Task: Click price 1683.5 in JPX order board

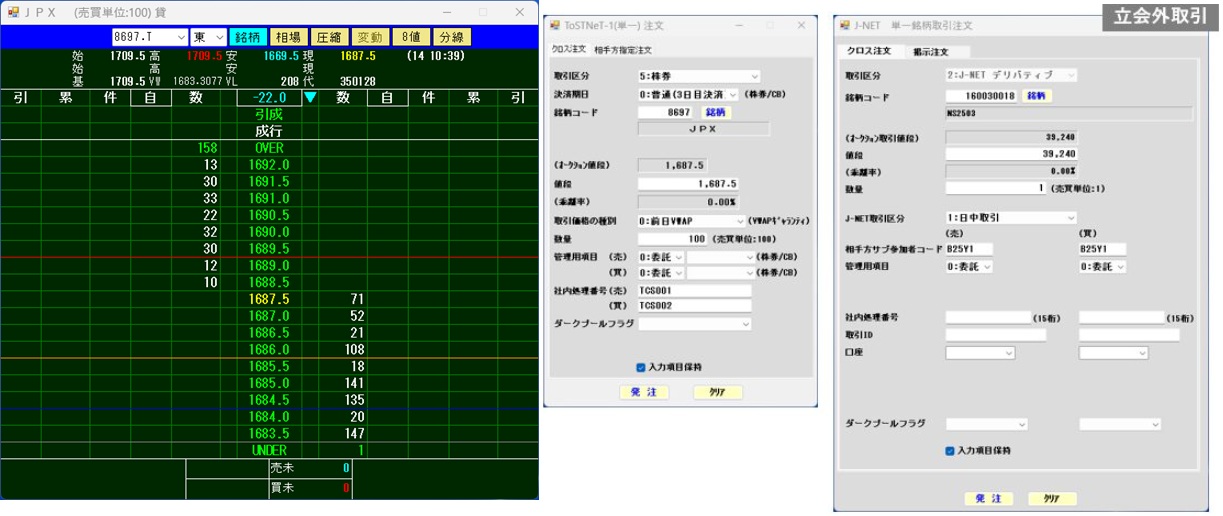Action: point(269,434)
